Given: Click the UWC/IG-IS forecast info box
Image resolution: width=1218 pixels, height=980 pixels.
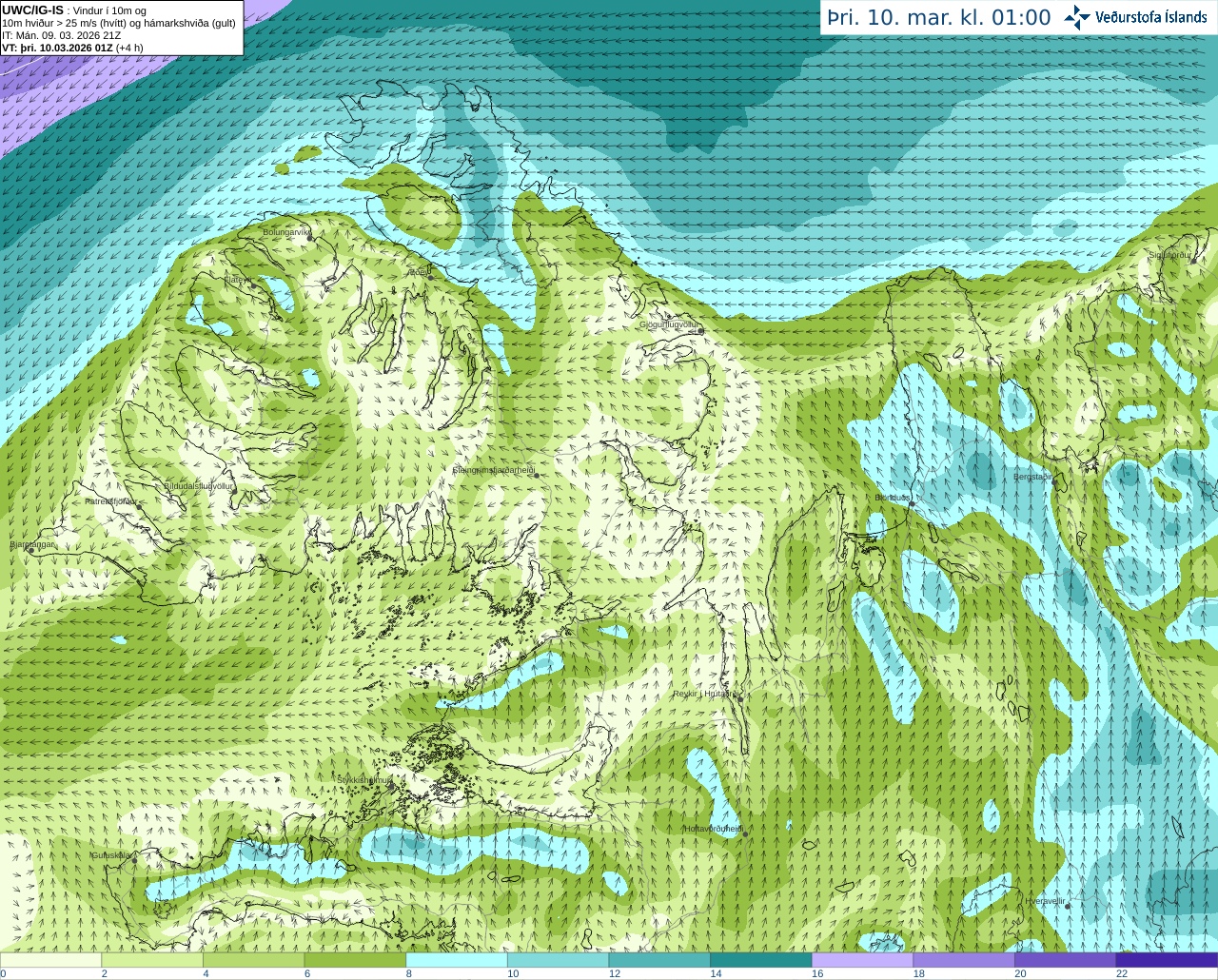Looking at the screenshot, I should point(121,28).
